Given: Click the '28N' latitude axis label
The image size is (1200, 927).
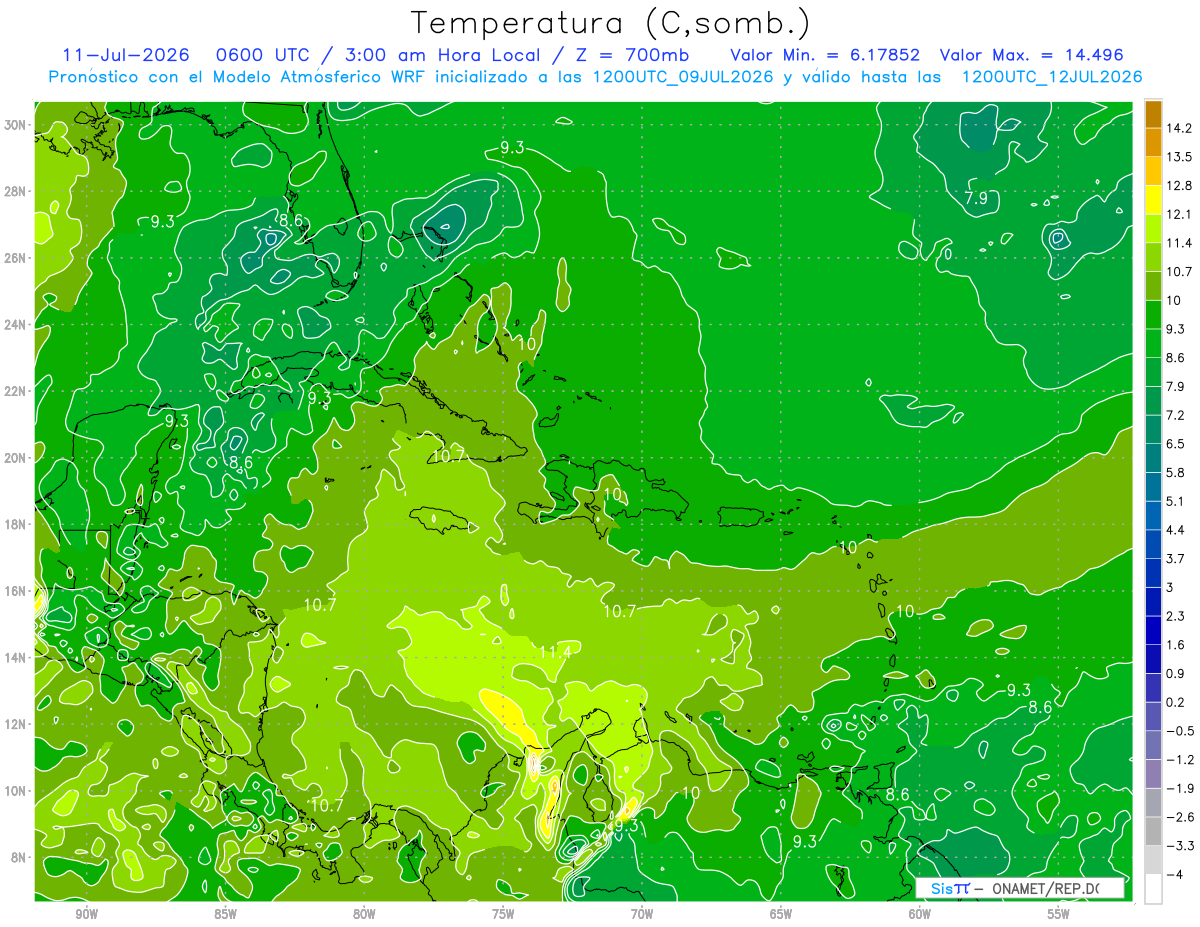Looking at the screenshot, I should (17, 191).
